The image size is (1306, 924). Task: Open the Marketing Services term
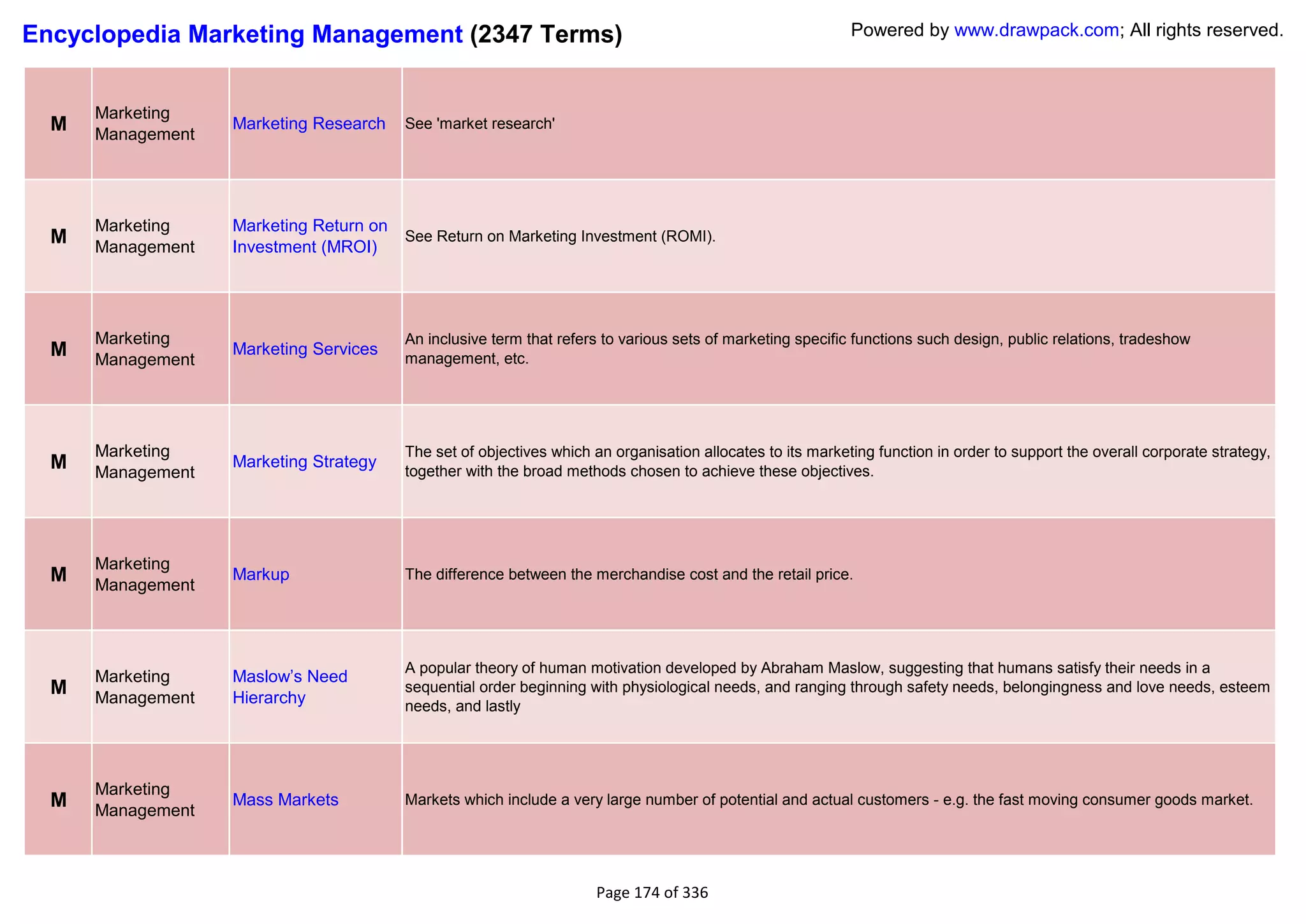(305, 349)
